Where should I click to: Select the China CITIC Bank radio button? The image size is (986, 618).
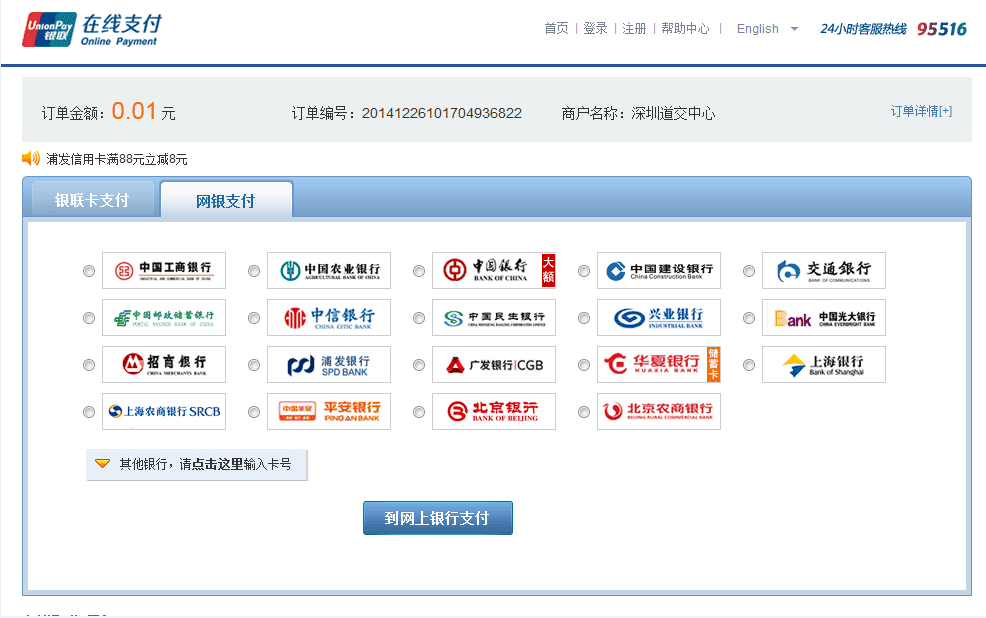[x=254, y=318]
